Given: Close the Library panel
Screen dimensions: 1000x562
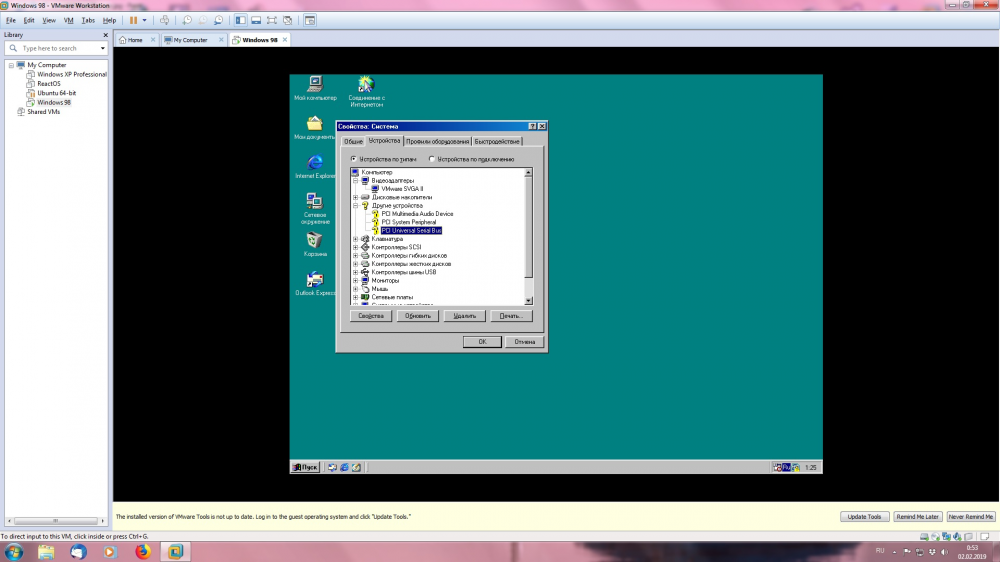Looking at the screenshot, I should 105,35.
